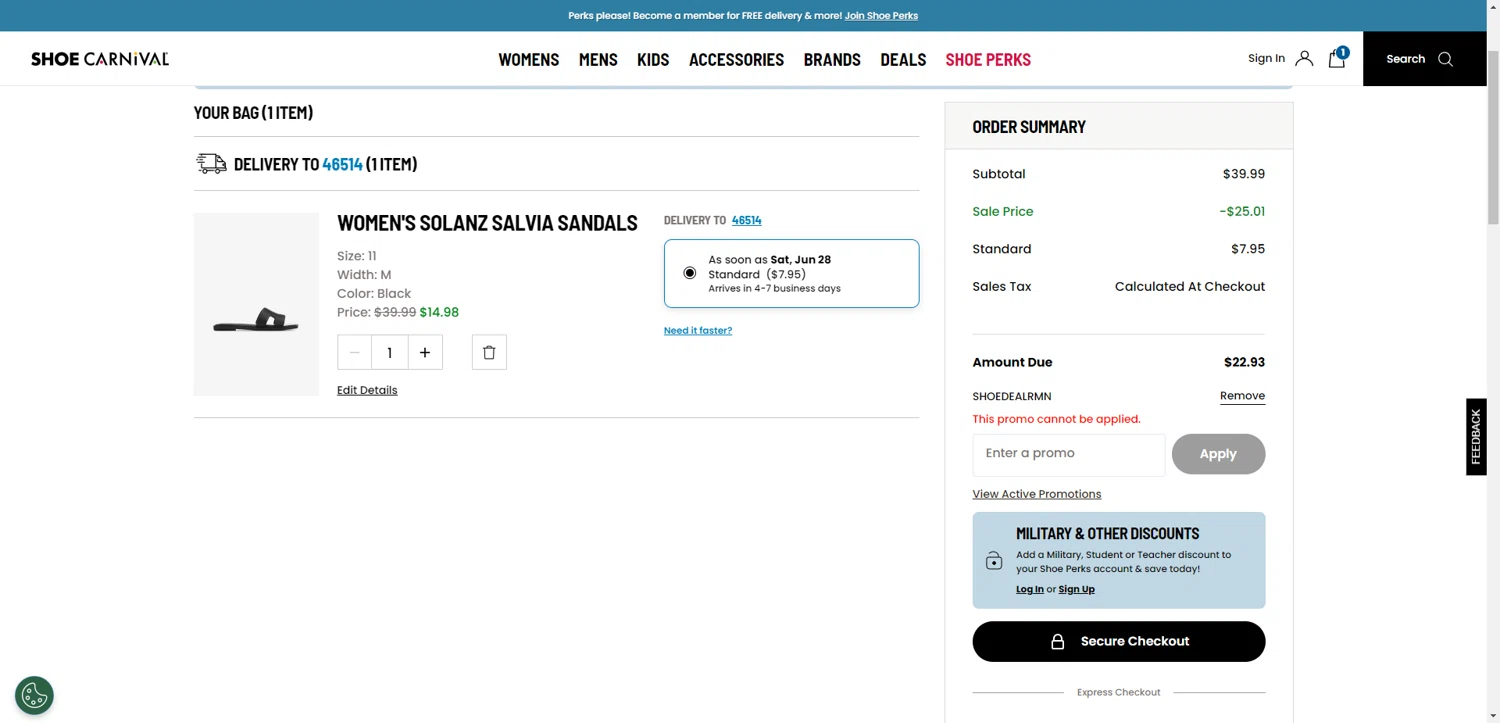
Task: Open the shopping bag icon in header
Action: 1337,58
